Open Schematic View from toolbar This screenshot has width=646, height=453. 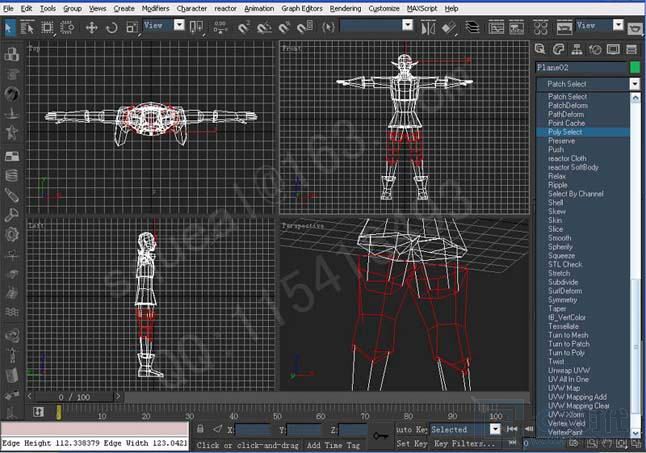click(517, 28)
